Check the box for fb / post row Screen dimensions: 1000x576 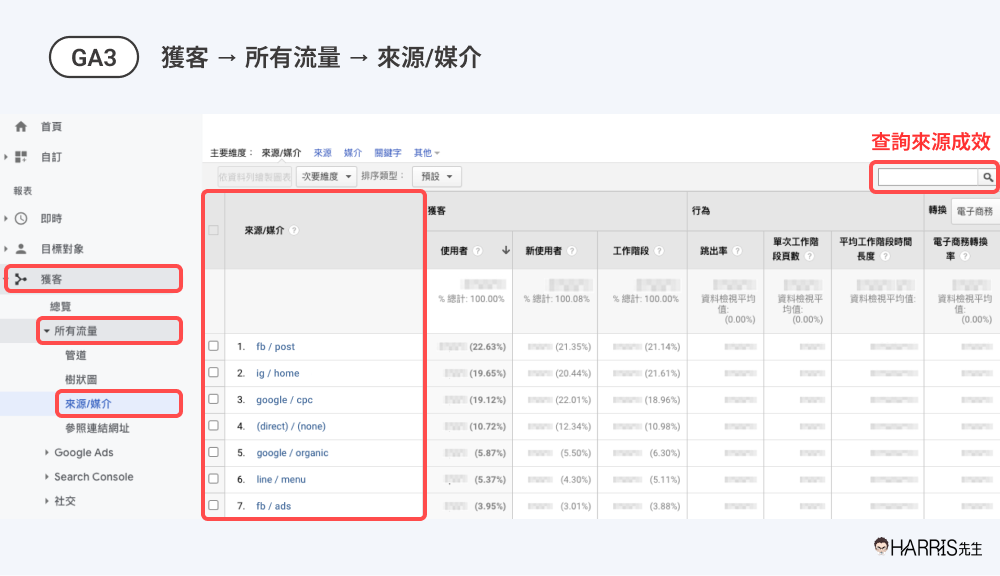[x=214, y=346]
